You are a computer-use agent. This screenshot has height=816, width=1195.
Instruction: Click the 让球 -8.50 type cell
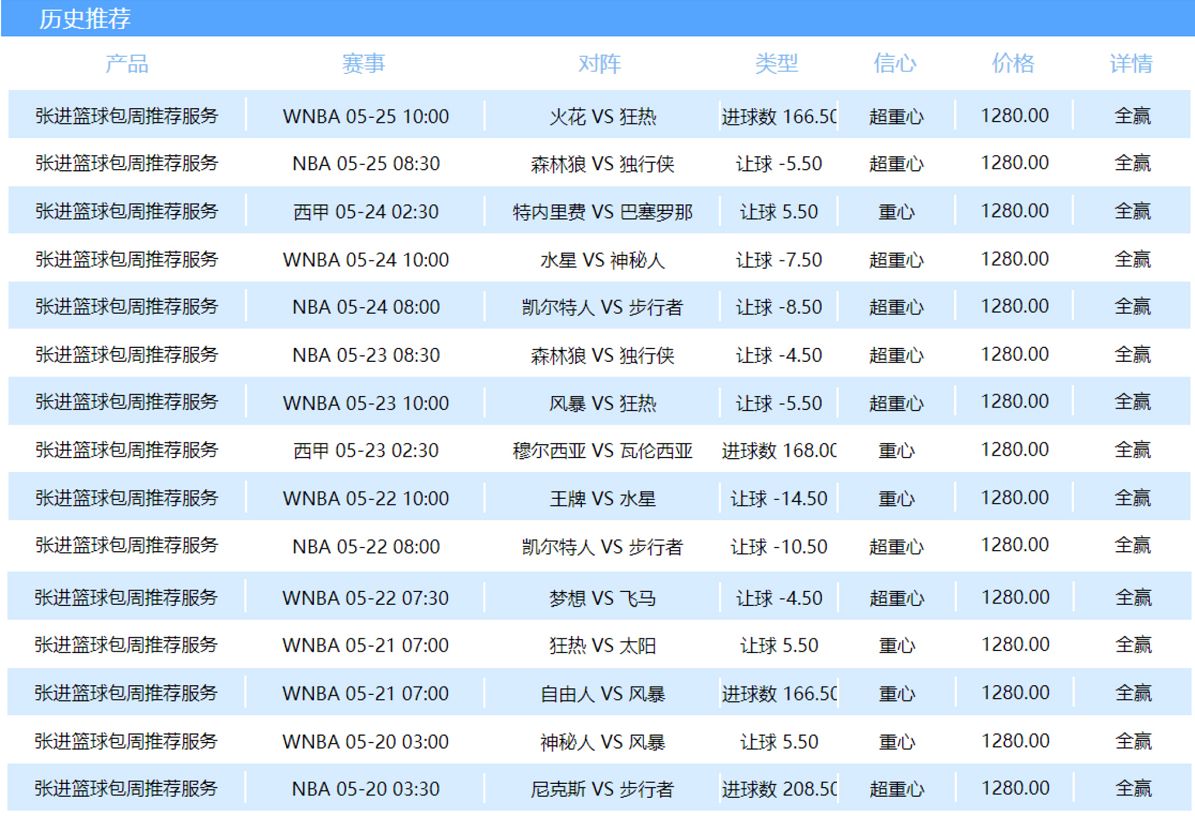point(779,307)
